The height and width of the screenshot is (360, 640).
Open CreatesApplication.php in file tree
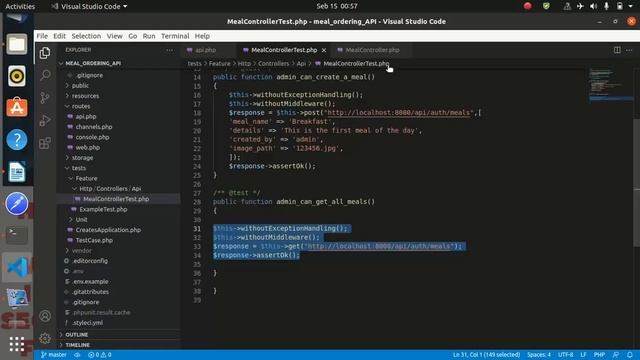(x=108, y=230)
